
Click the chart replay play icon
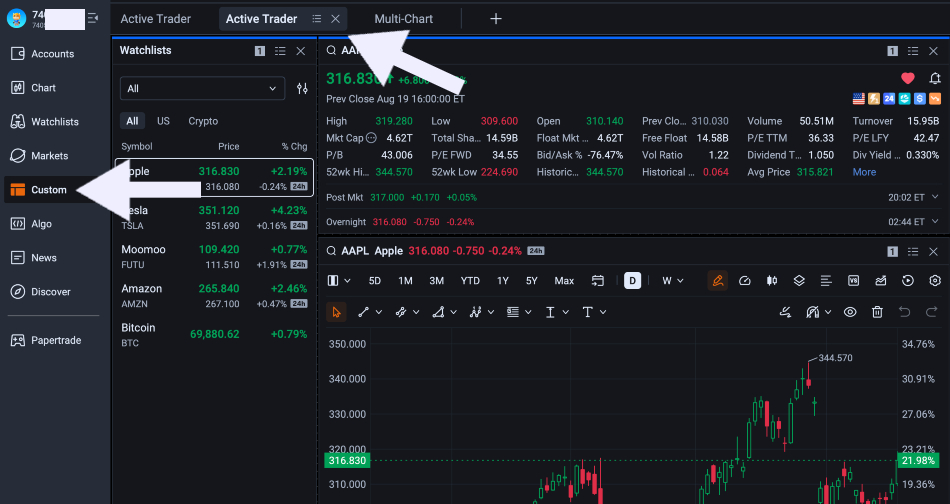pos(908,280)
